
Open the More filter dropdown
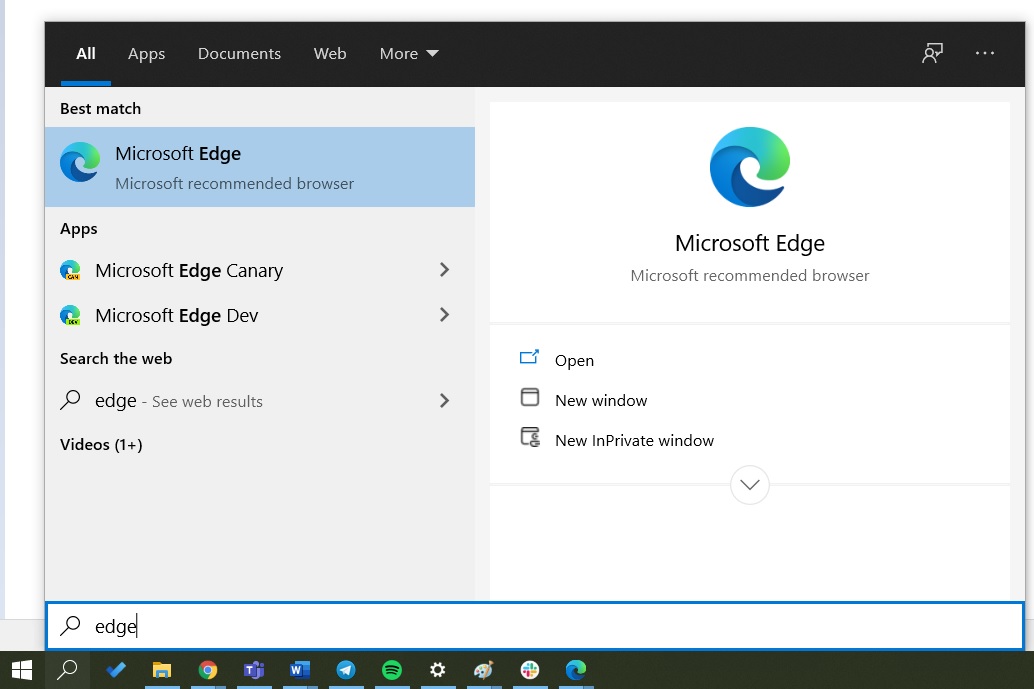[x=408, y=53]
